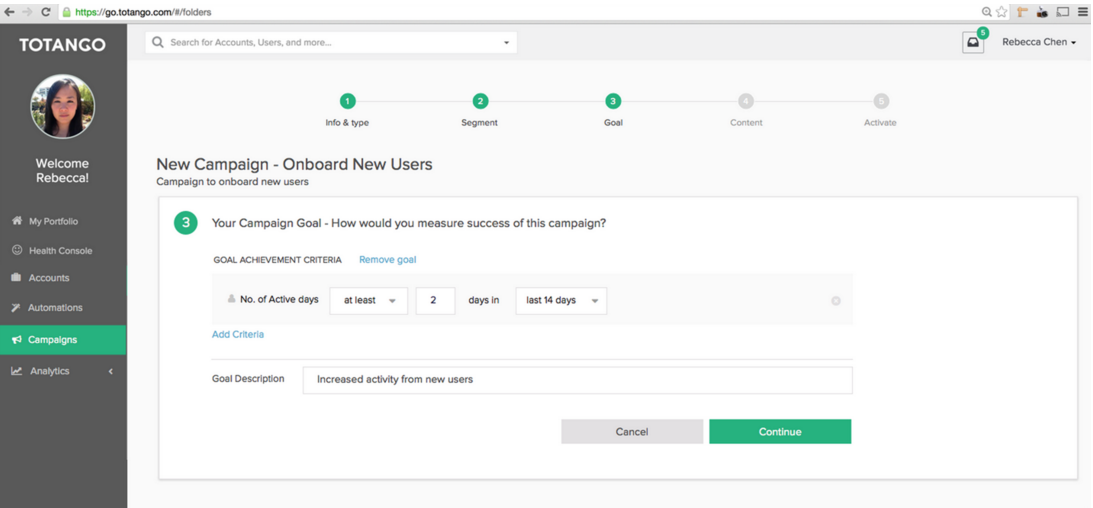1093x508 pixels.
Task: Open the inbox notifications icon
Action: click(973, 43)
